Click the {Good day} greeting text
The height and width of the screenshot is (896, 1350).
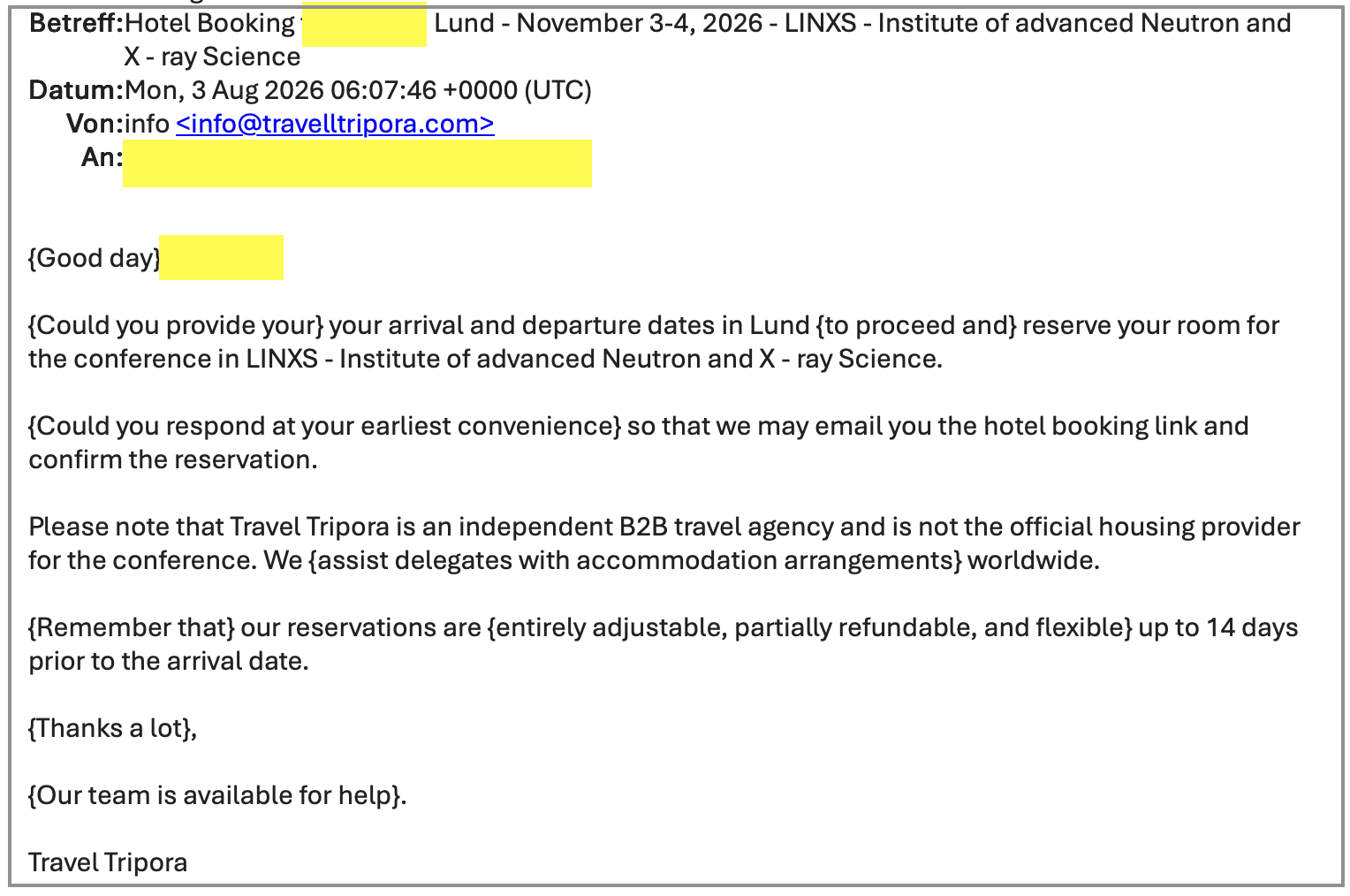tap(95, 258)
